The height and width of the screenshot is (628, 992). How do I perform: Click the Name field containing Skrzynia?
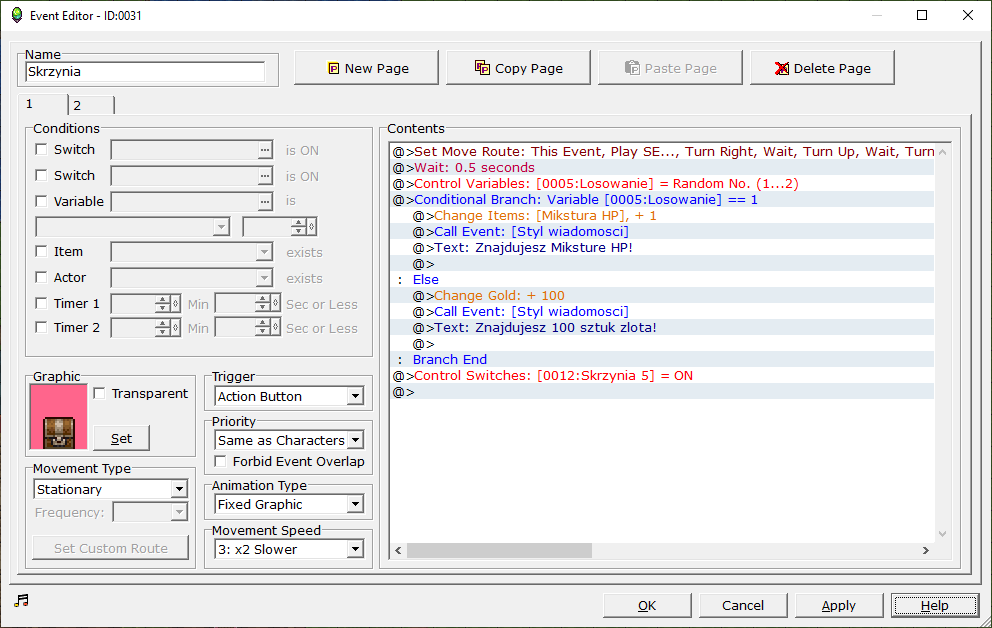click(x=145, y=72)
